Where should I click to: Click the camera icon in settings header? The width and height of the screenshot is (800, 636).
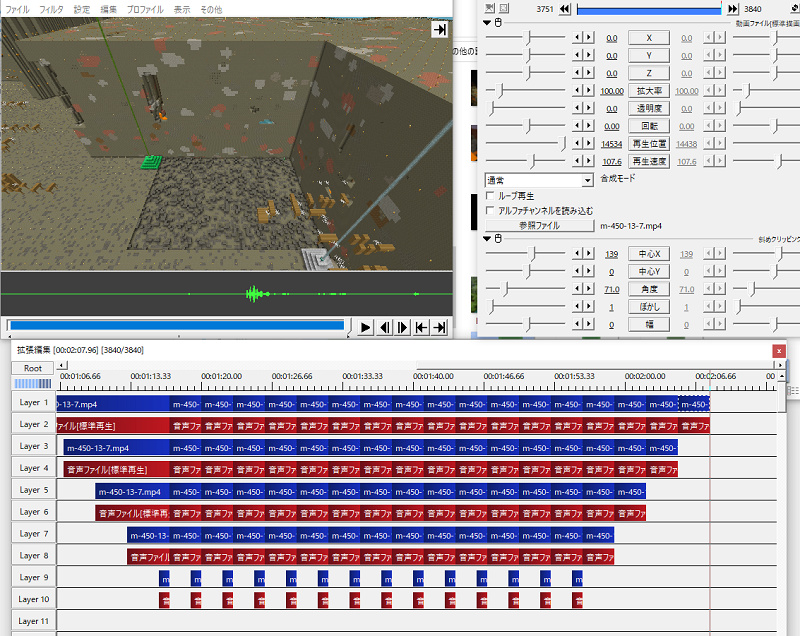point(489,8)
